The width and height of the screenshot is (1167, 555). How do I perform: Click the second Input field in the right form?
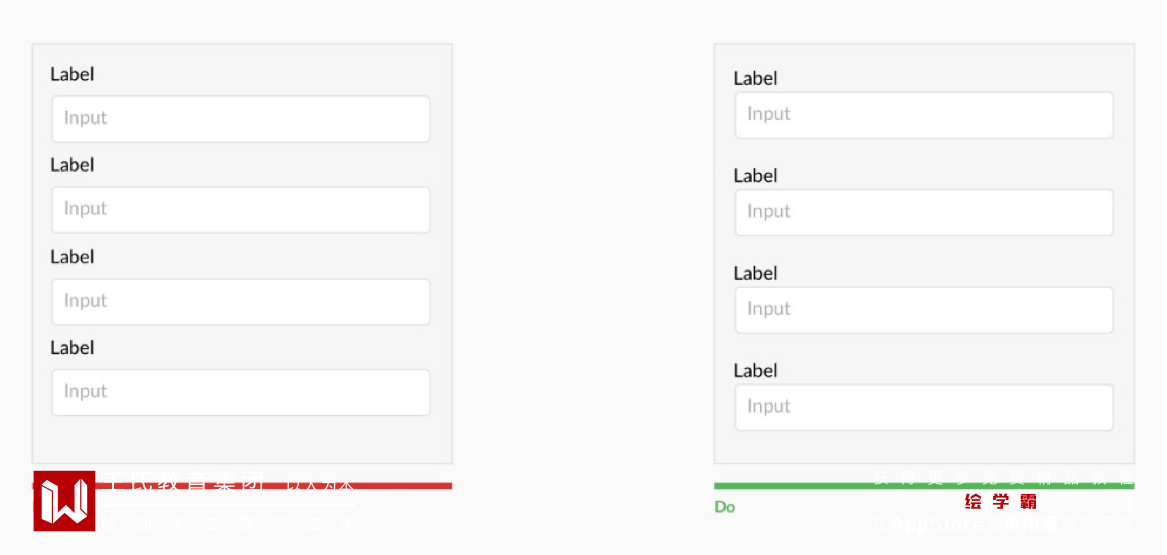click(924, 212)
